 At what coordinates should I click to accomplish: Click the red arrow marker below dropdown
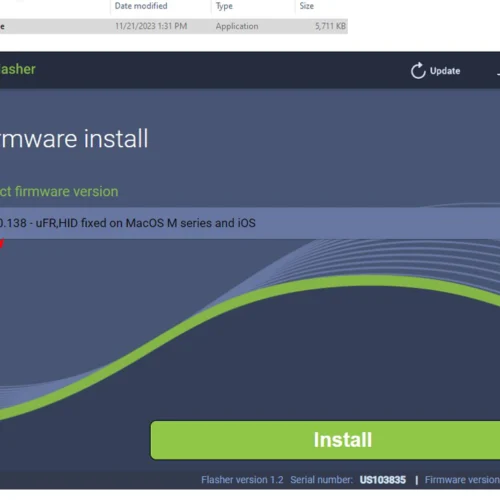(2, 244)
